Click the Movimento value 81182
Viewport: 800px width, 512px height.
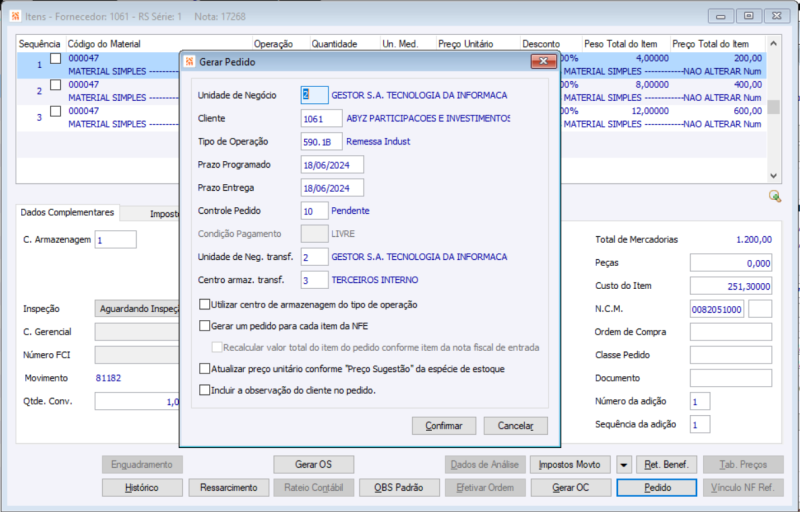coord(108,378)
